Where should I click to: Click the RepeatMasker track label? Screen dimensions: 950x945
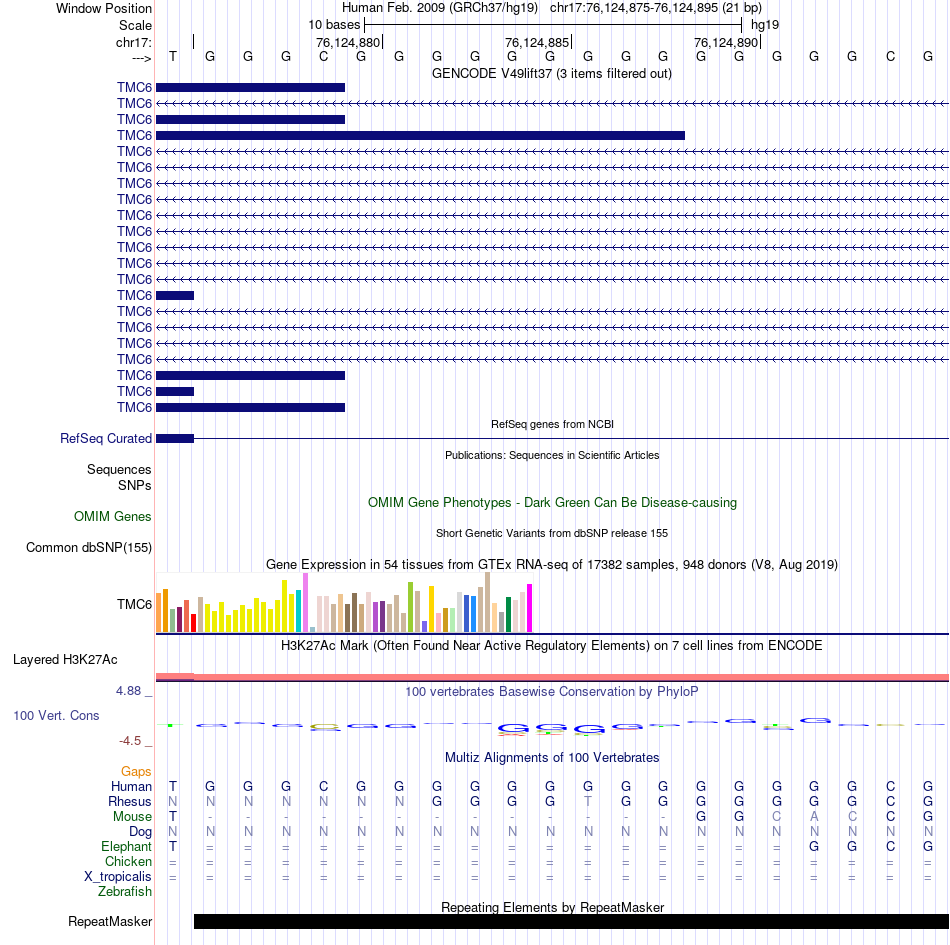click(110, 921)
